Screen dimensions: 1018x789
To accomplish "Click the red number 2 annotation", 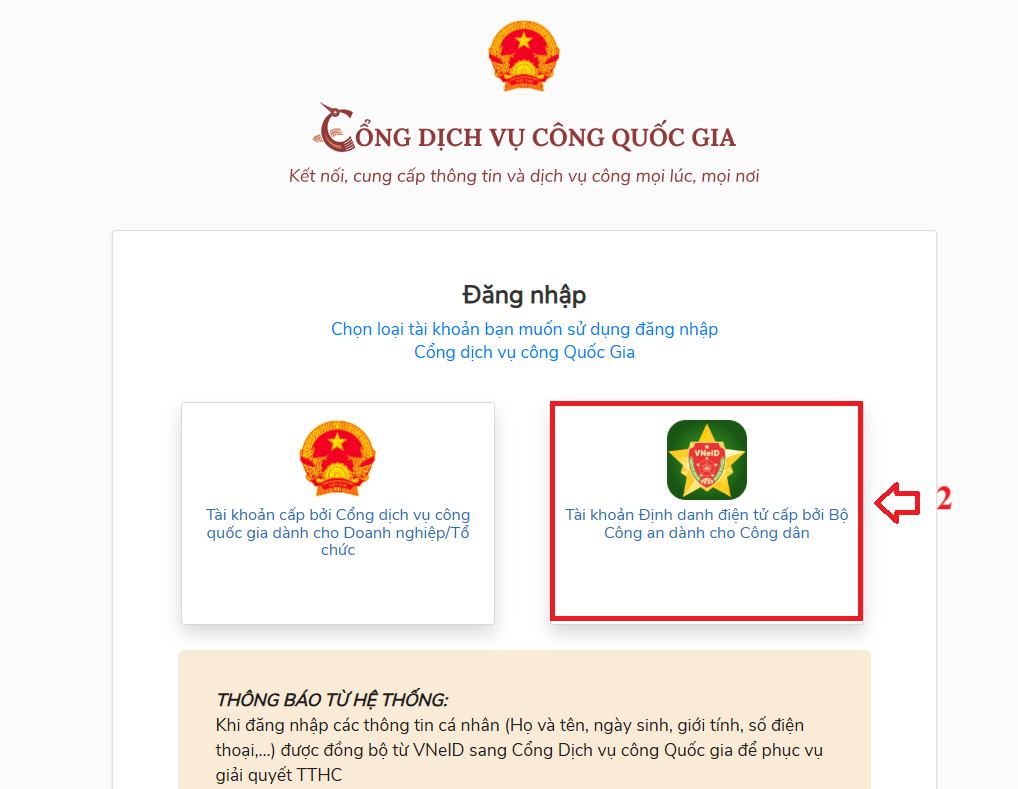I will click(x=944, y=498).
